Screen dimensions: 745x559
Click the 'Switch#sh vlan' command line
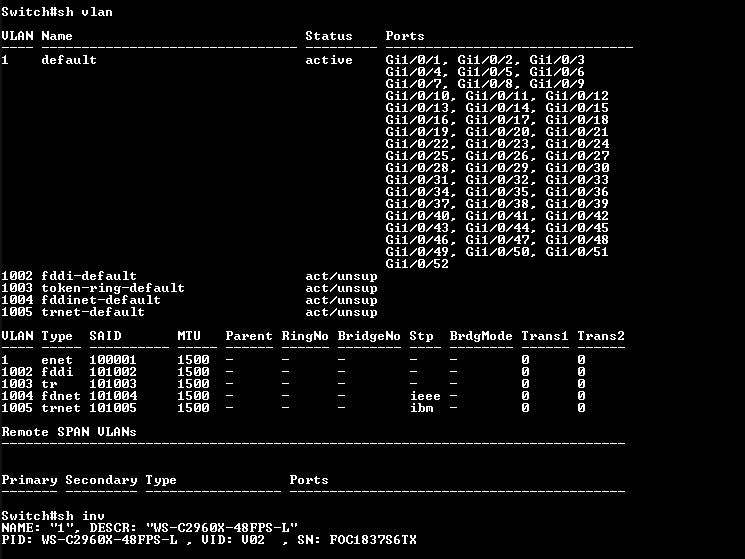click(x=57, y=12)
